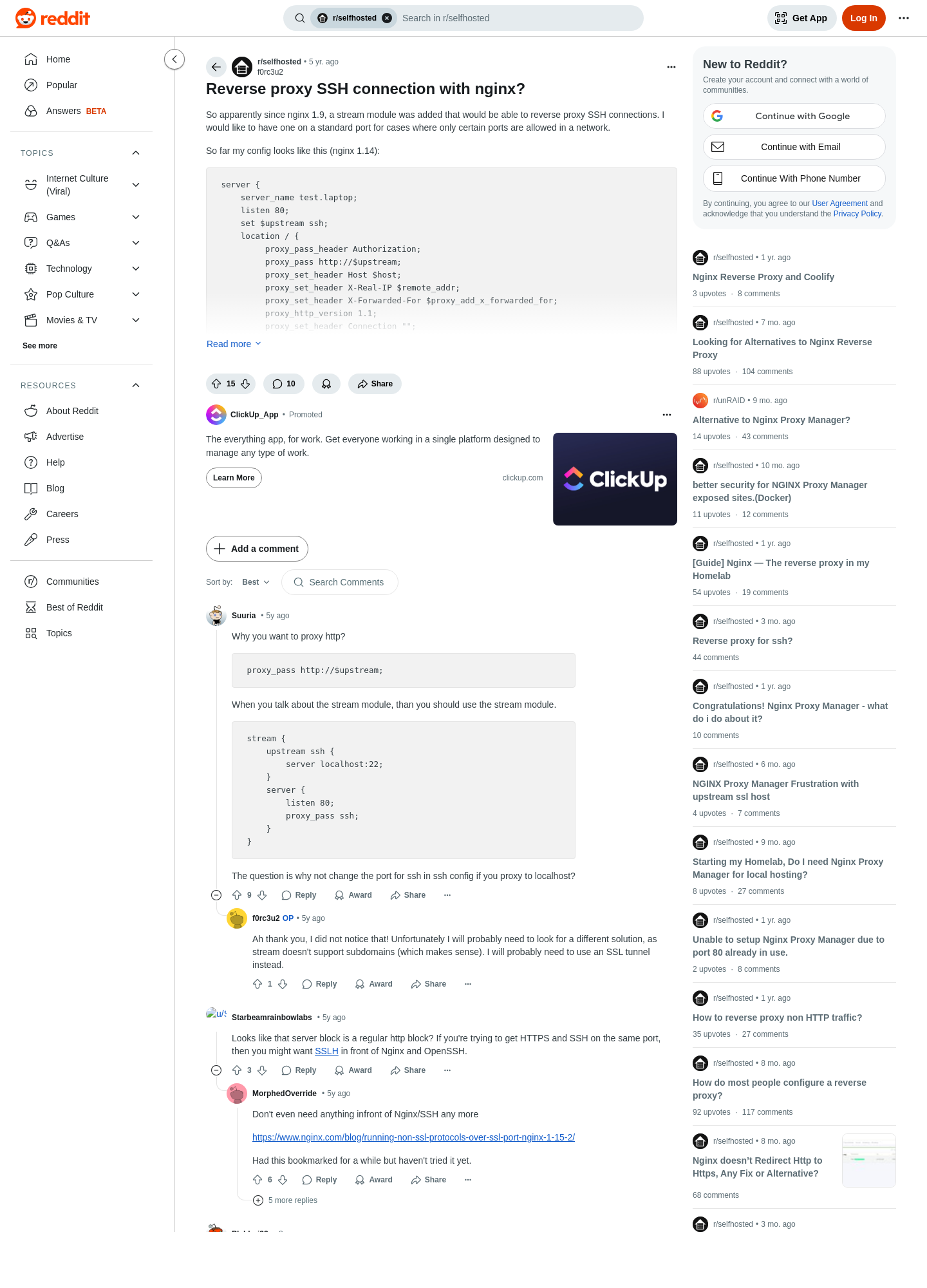This screenshot has width=927, height=1288.
Task: Collapse Suuria's comment thread
Action: coord(216,895)
